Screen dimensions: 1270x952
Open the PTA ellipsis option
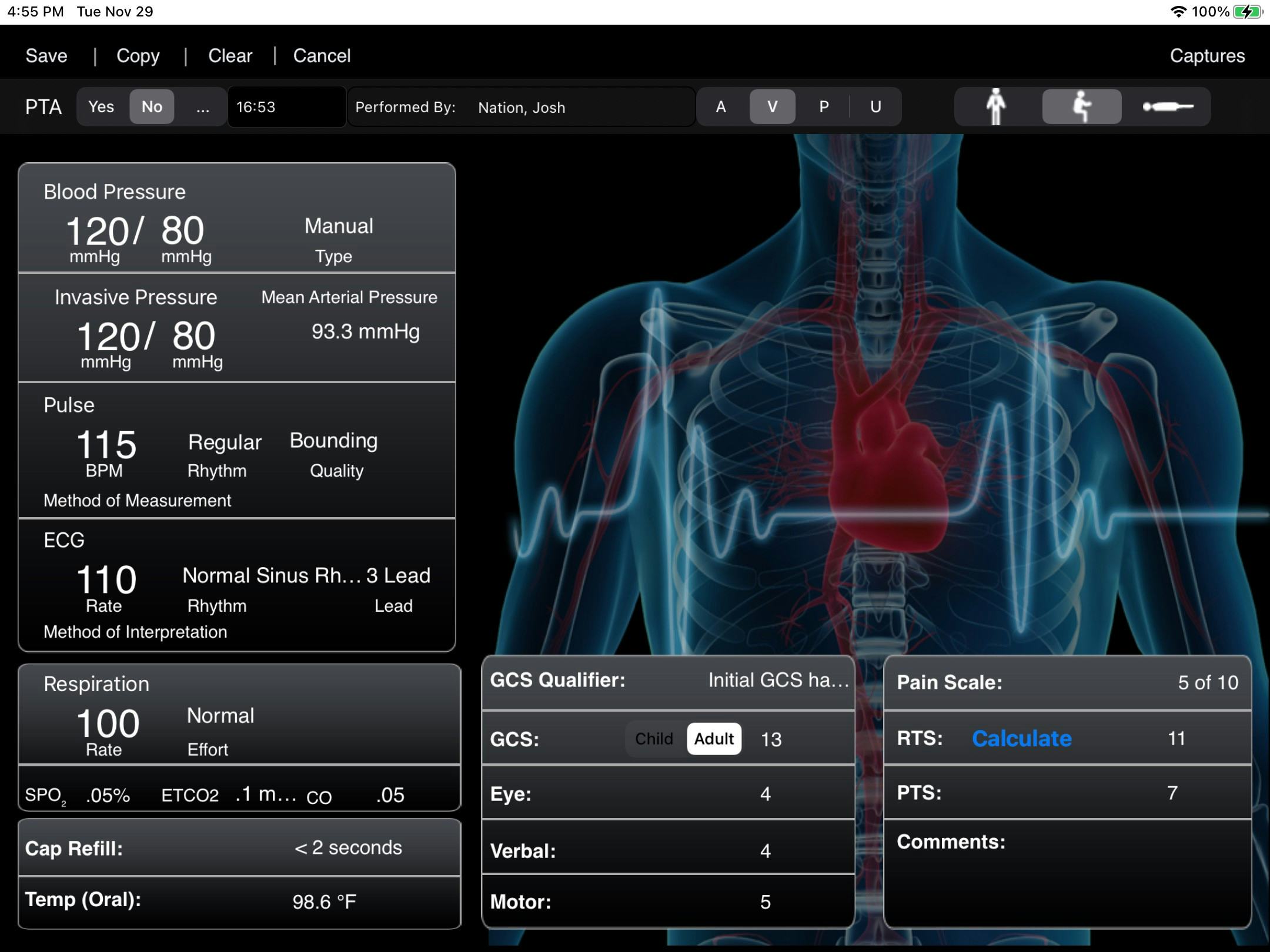tap(202, 106)
